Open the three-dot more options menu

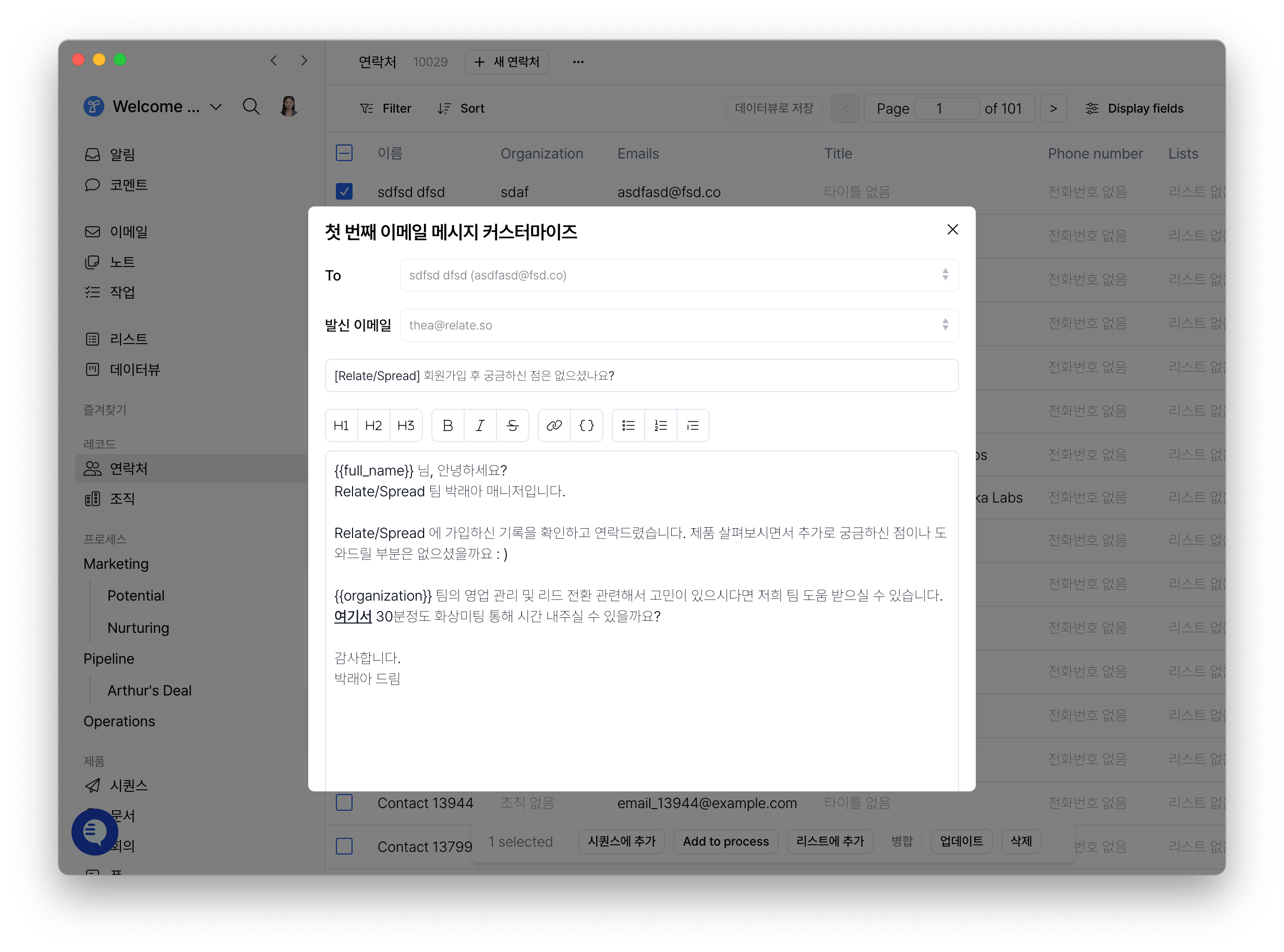(578, 62)
